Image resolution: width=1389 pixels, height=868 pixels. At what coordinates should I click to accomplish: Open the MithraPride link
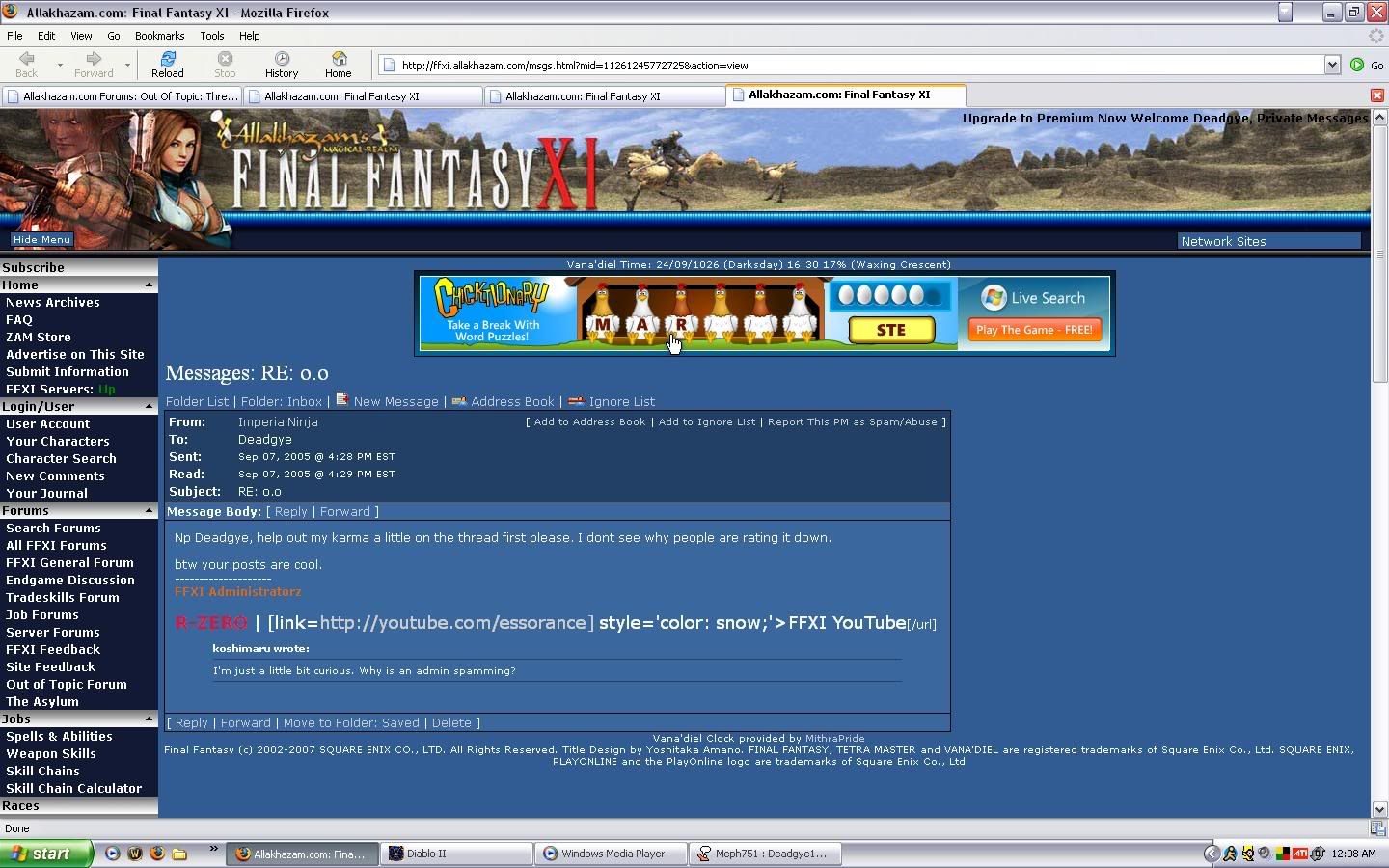point(834,738)
